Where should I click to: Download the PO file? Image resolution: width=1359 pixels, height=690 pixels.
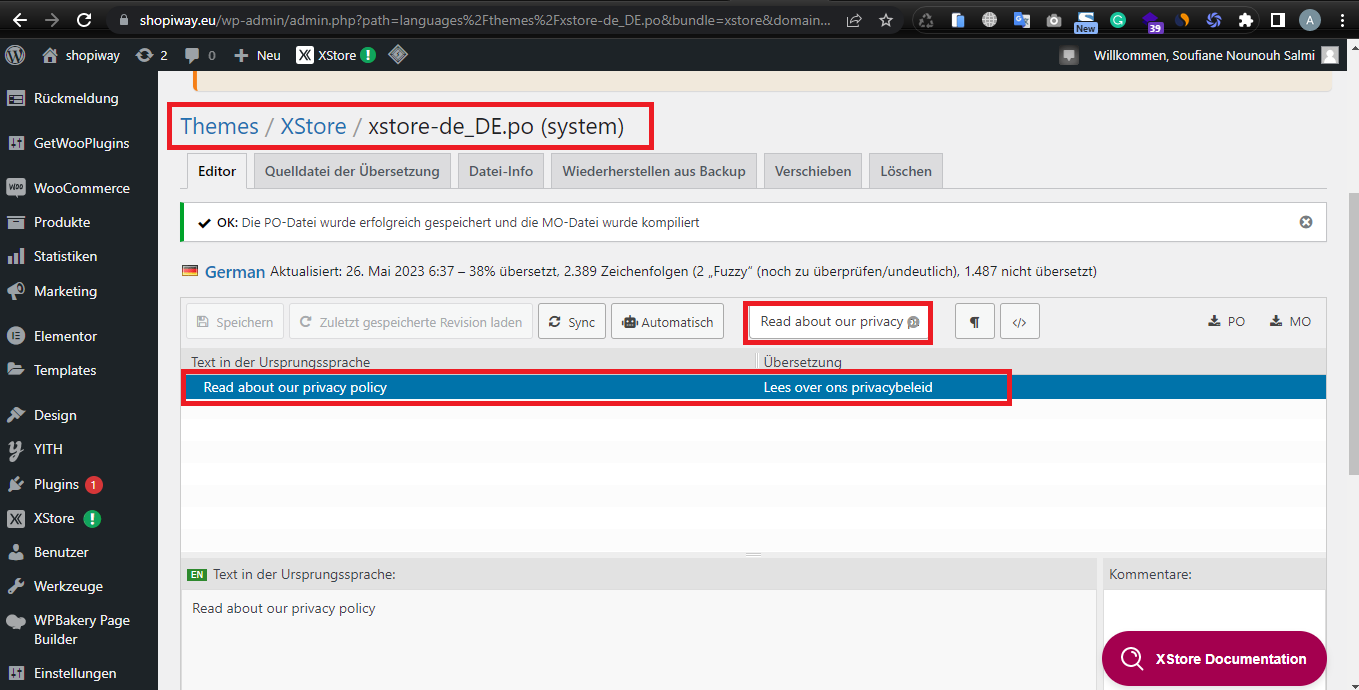pyautogui.click(x=1227, y=322)
